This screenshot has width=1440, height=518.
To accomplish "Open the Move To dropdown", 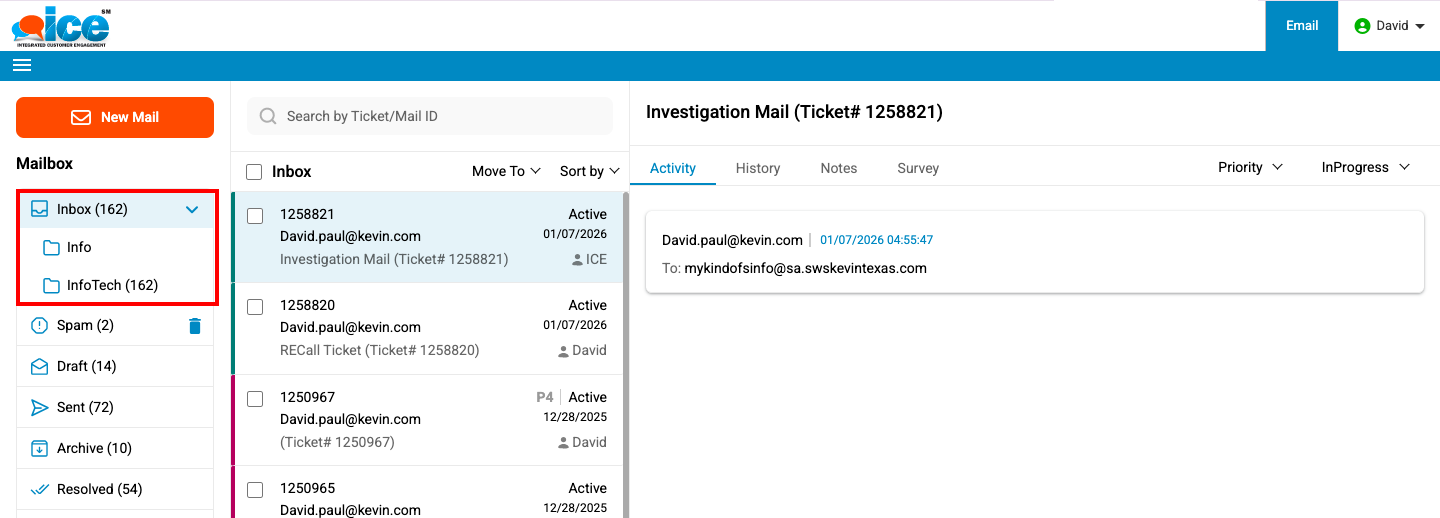I will pos(506,172).
